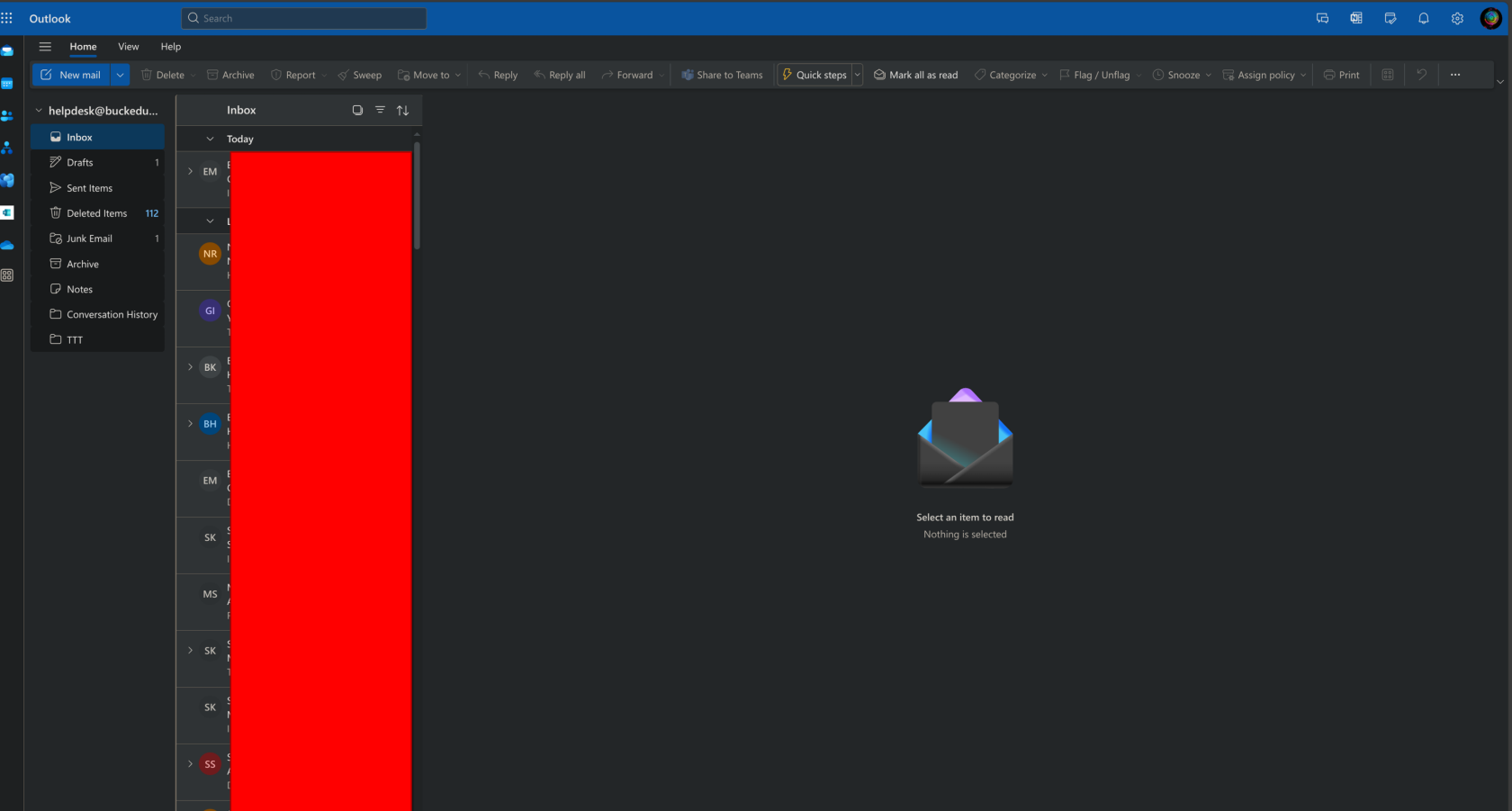Viewport: 1512px width, 811px height.
Task: Collapse the helpdesk account folder tree
Action: pos(39,111)
